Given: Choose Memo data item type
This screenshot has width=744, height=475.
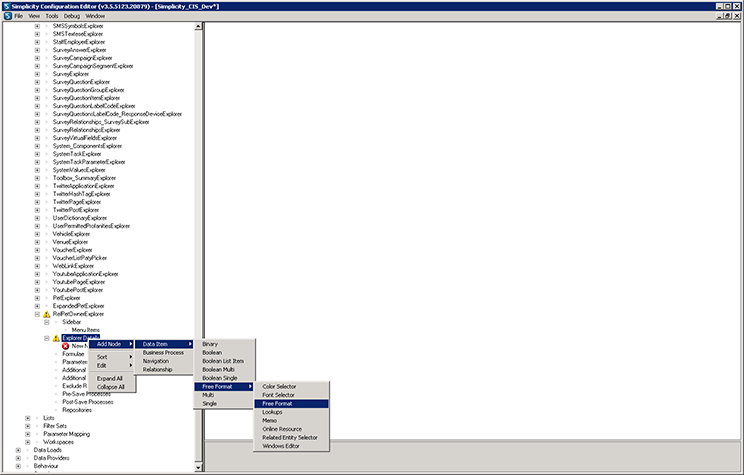Looking at the screenshot, I should point(291,421).
